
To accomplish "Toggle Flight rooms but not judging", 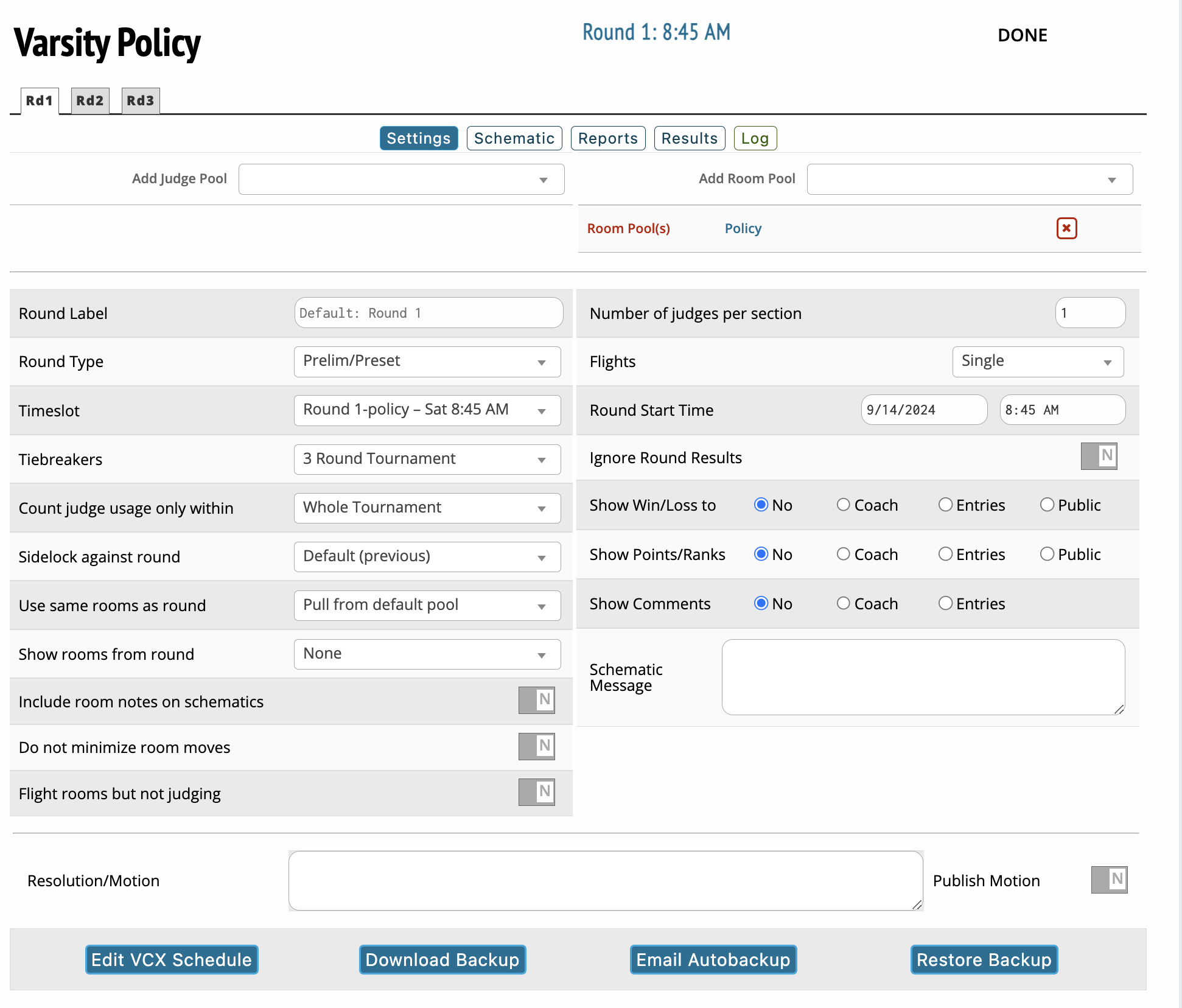I will point(536,792).
